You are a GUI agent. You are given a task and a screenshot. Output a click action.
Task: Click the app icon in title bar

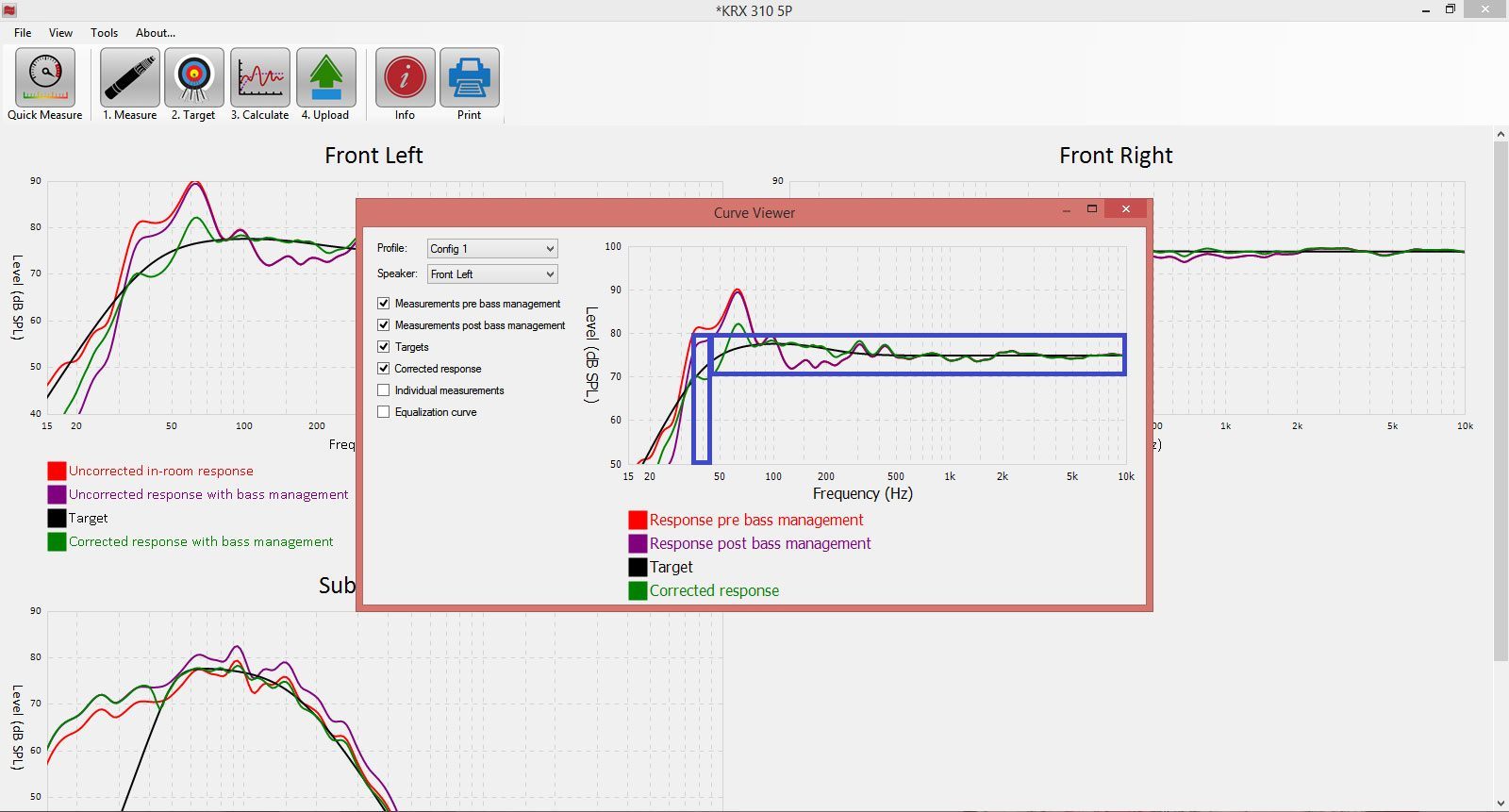(x=9, y=10)
